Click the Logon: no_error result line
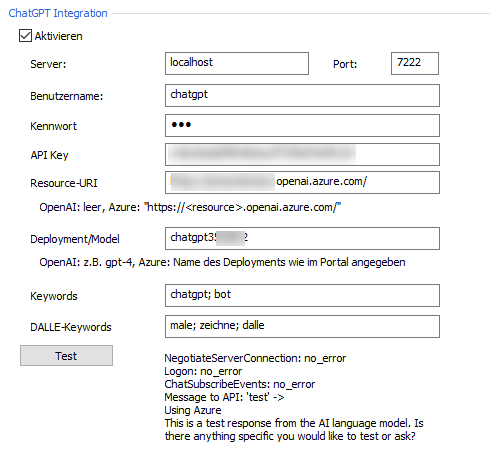The width and height of the screenshot is (490, 469). 203,371
